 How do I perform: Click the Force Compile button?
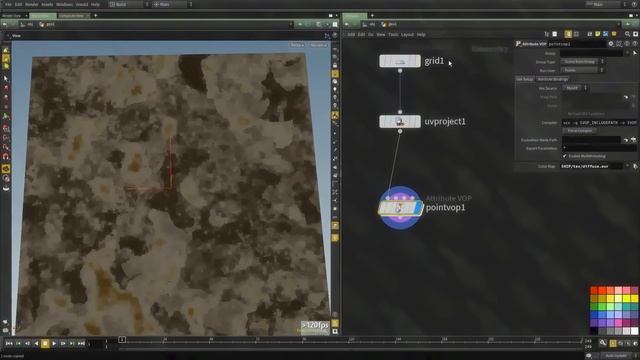(580, 131)
